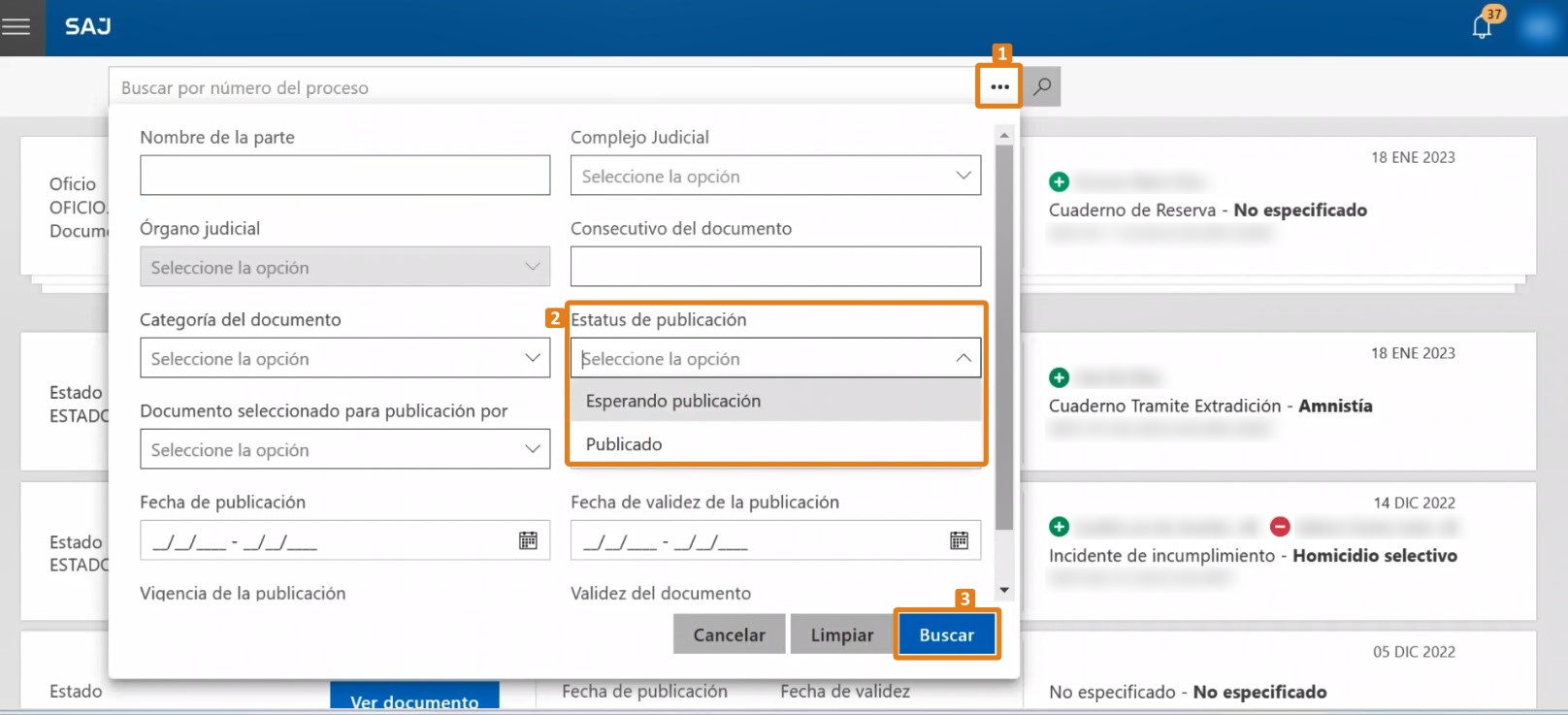Open user profile avatar
This screenshot has width=1568, height=715.
pyautogui.click(x=1540, y=27)
